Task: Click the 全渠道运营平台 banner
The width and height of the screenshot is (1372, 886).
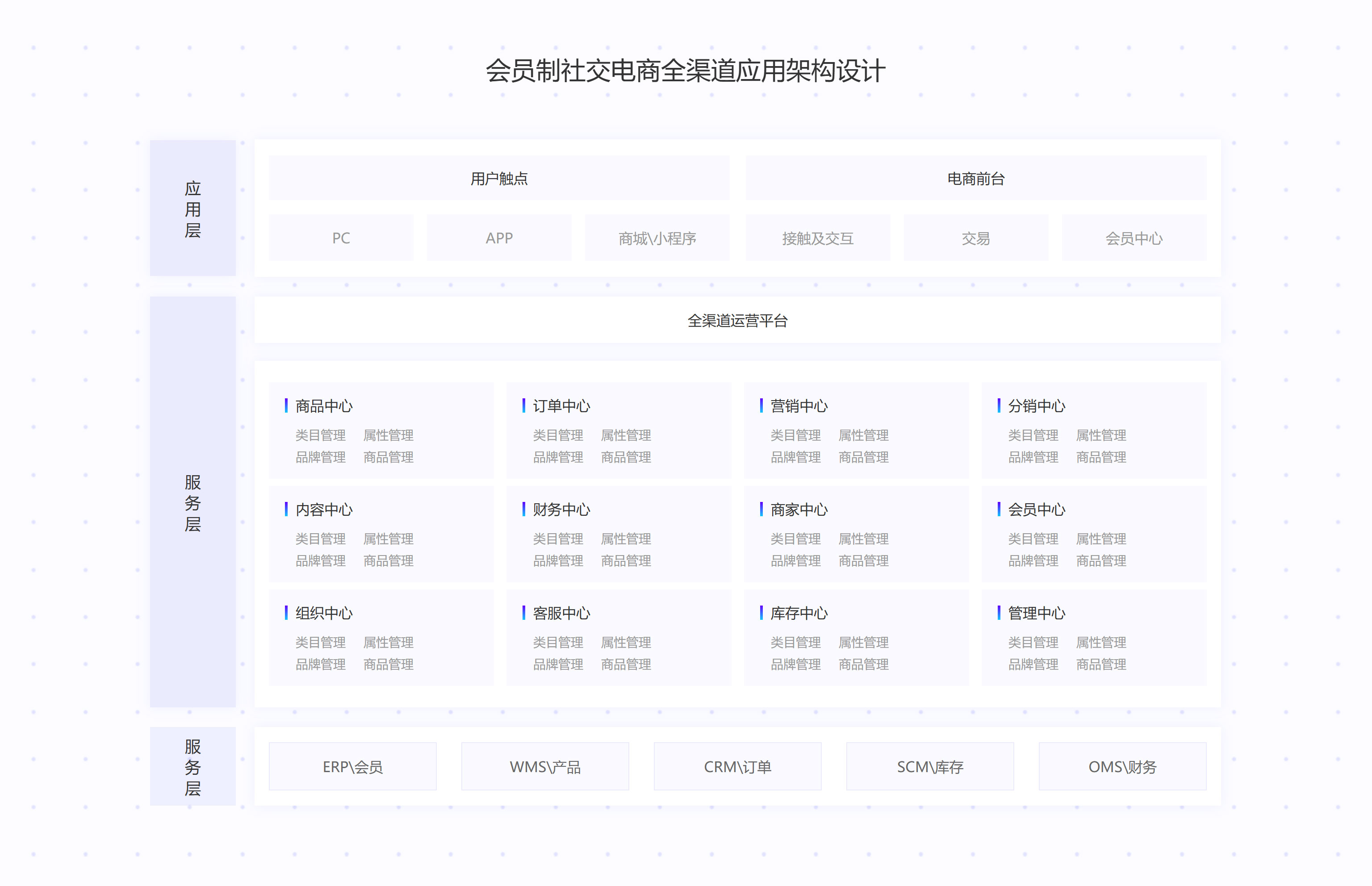Action: 739,322
